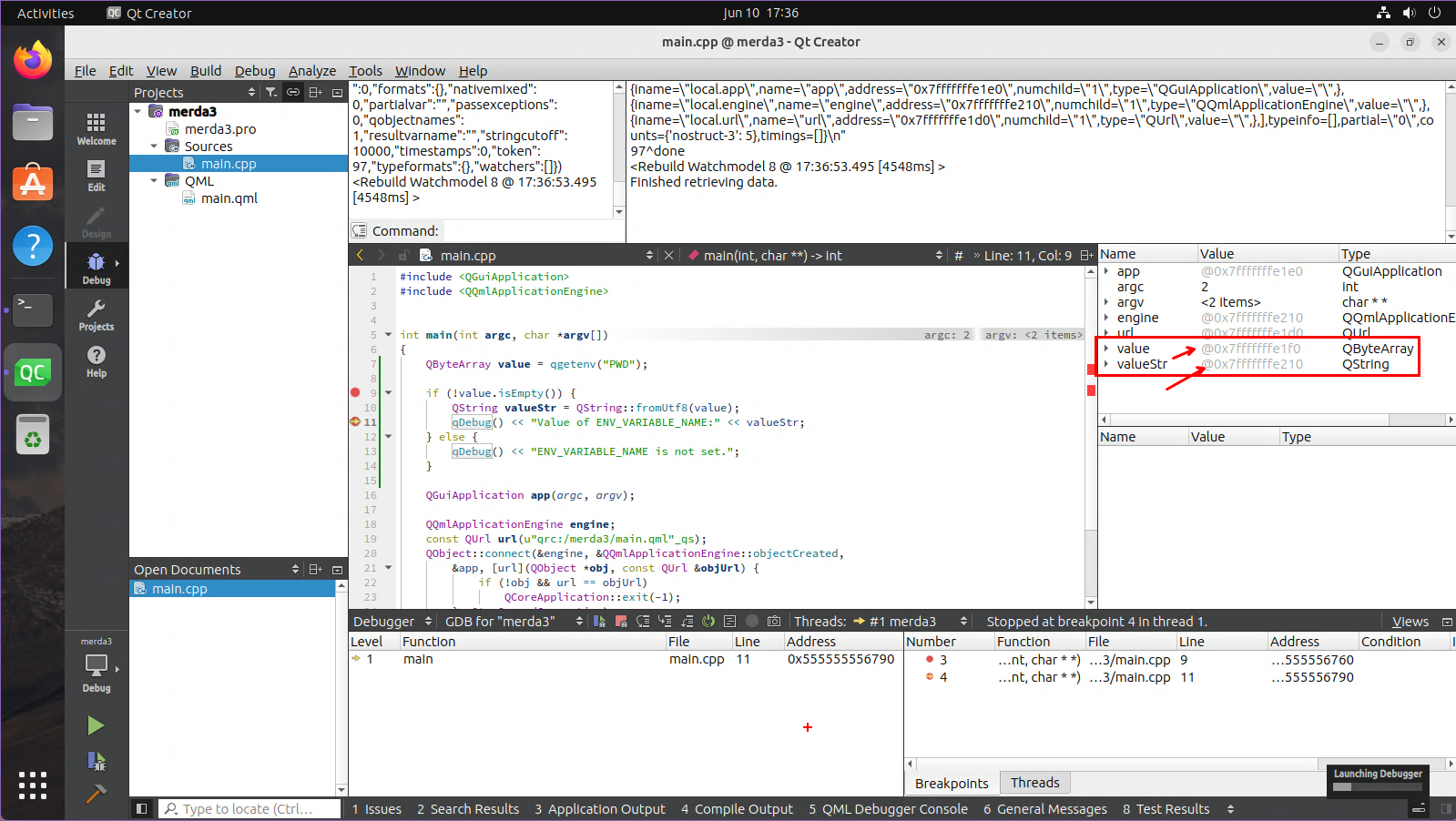The image size is (1456, 821).
Task: Switch to the Breakpoints tab
Action: point(952,784)
